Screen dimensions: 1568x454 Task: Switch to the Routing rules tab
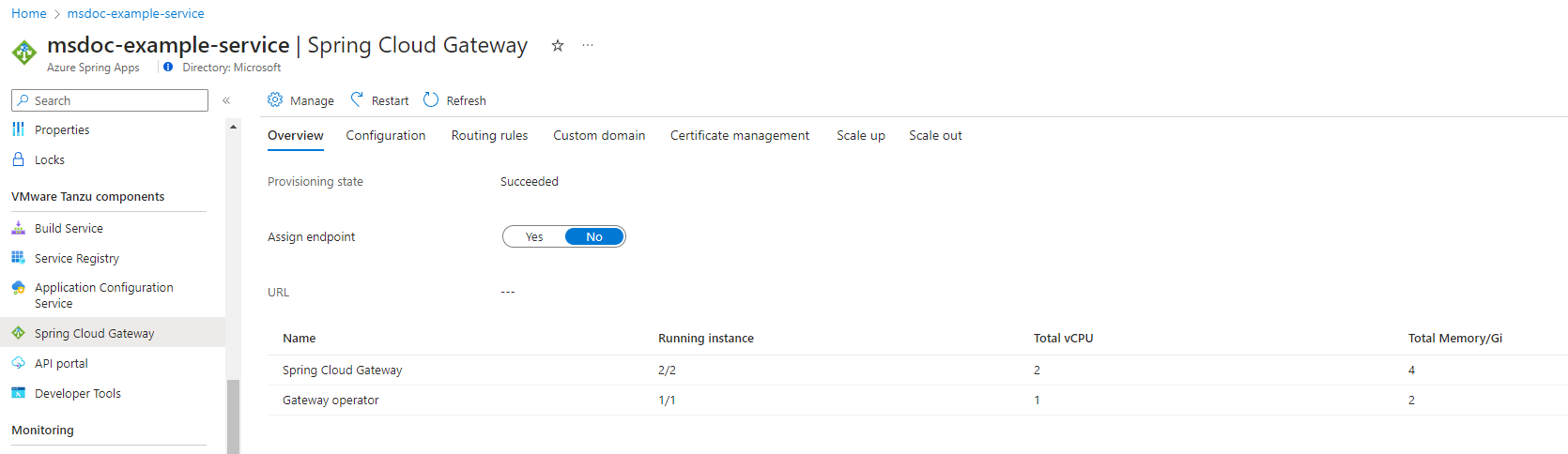pos(489,135)
